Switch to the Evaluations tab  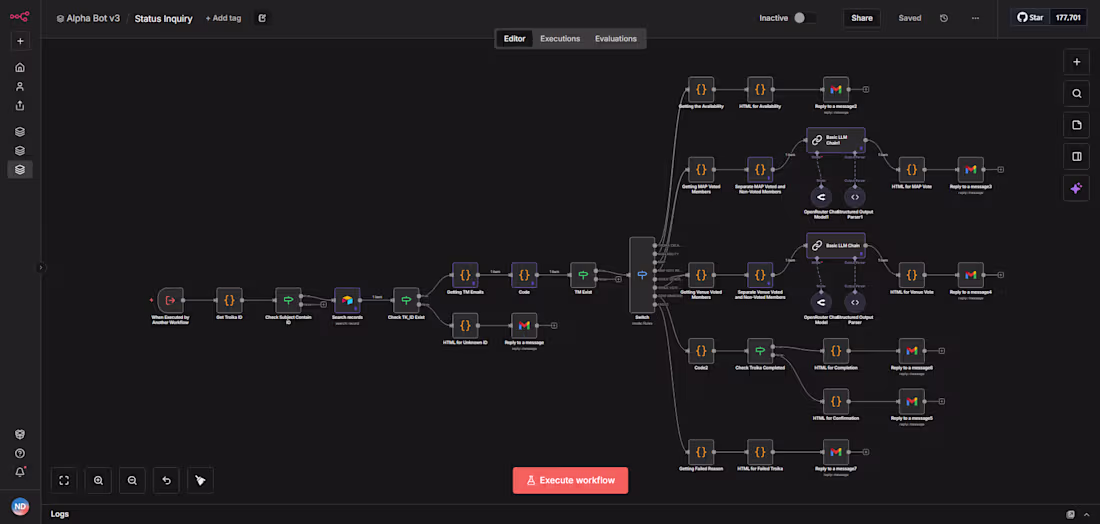(x=616, y=39)
